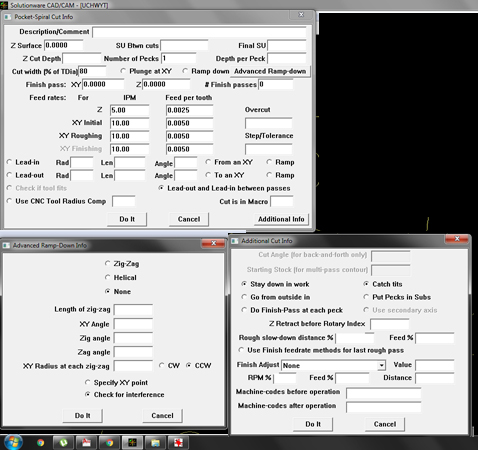Open the File Explorer taskbar icon
The width and height of the screenshot is (478, 450).
[x=155, y=443]
